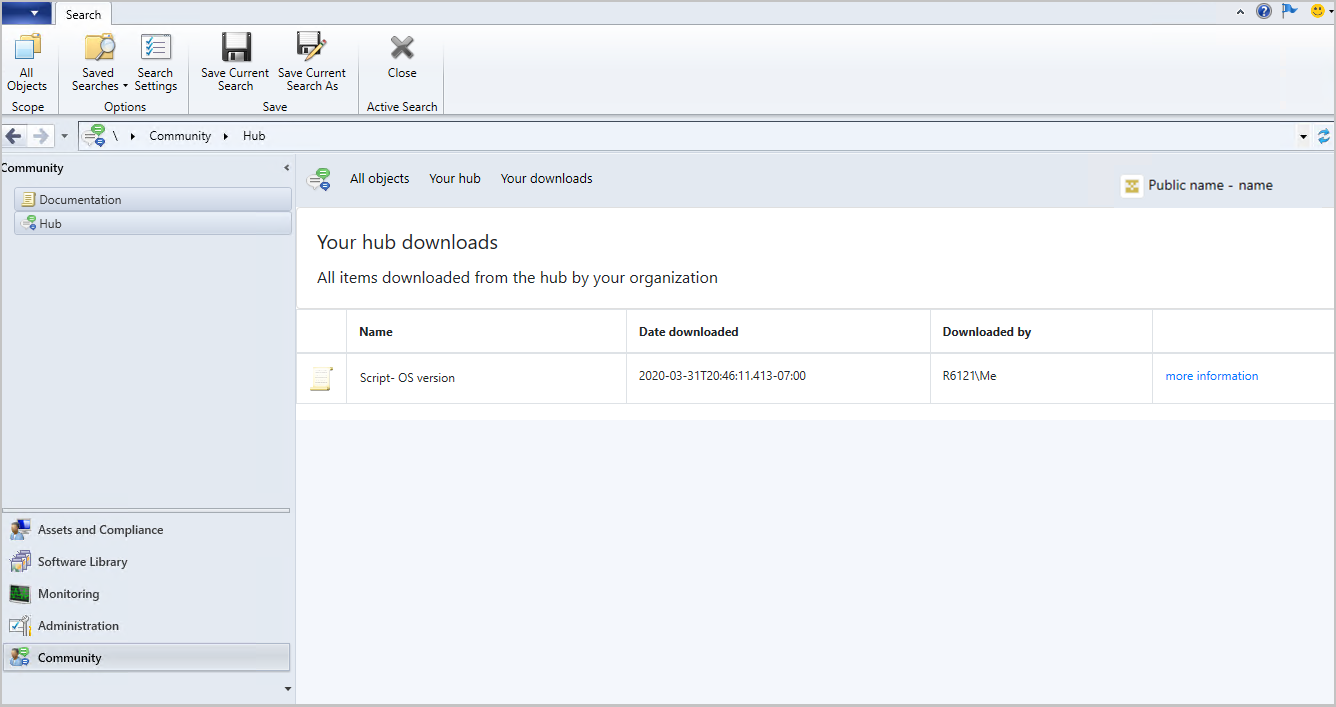This screenshot has height=707, width=1336.
Task: Collapse the Community navigation pane
Action: coord(287,168)
